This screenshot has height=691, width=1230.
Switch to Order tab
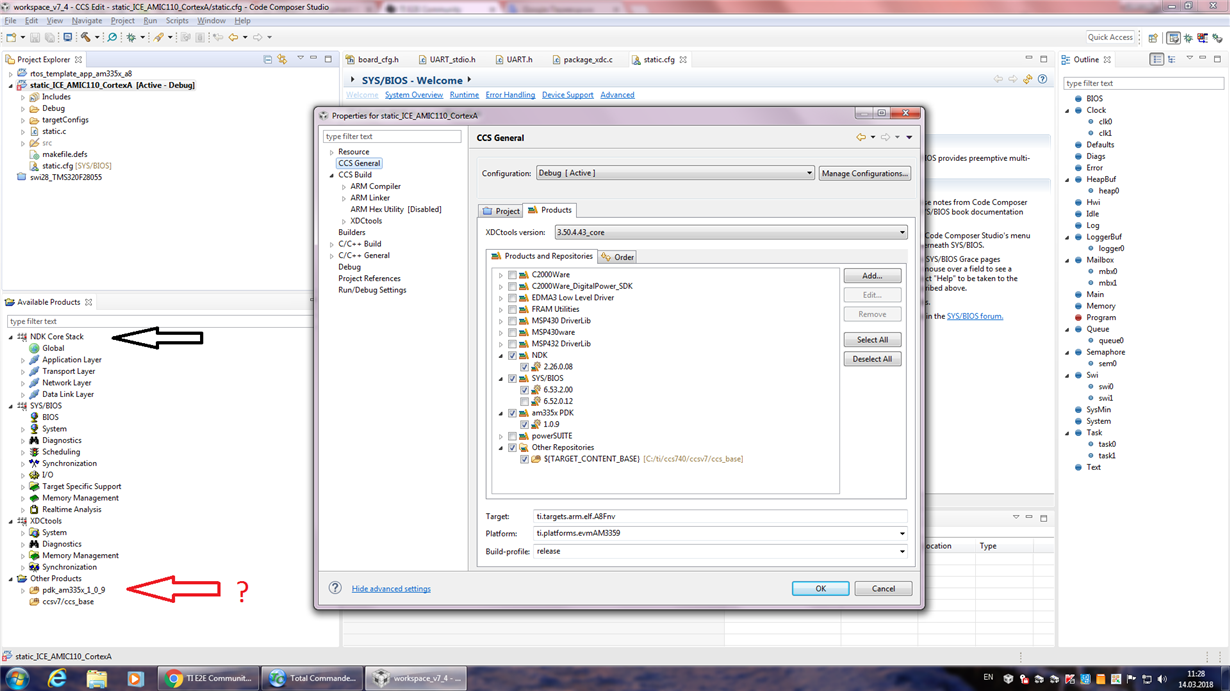618,257
